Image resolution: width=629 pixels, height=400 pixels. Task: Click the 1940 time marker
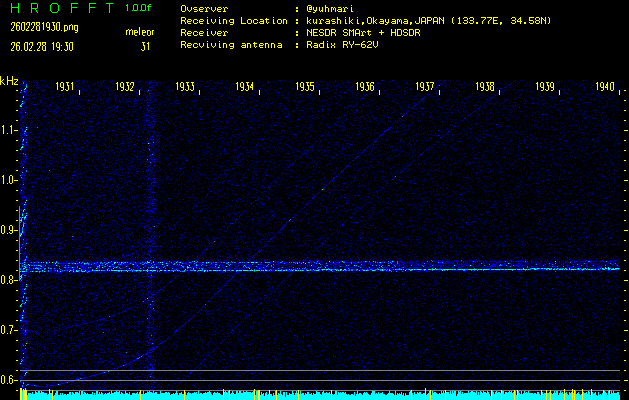point(604,88)
